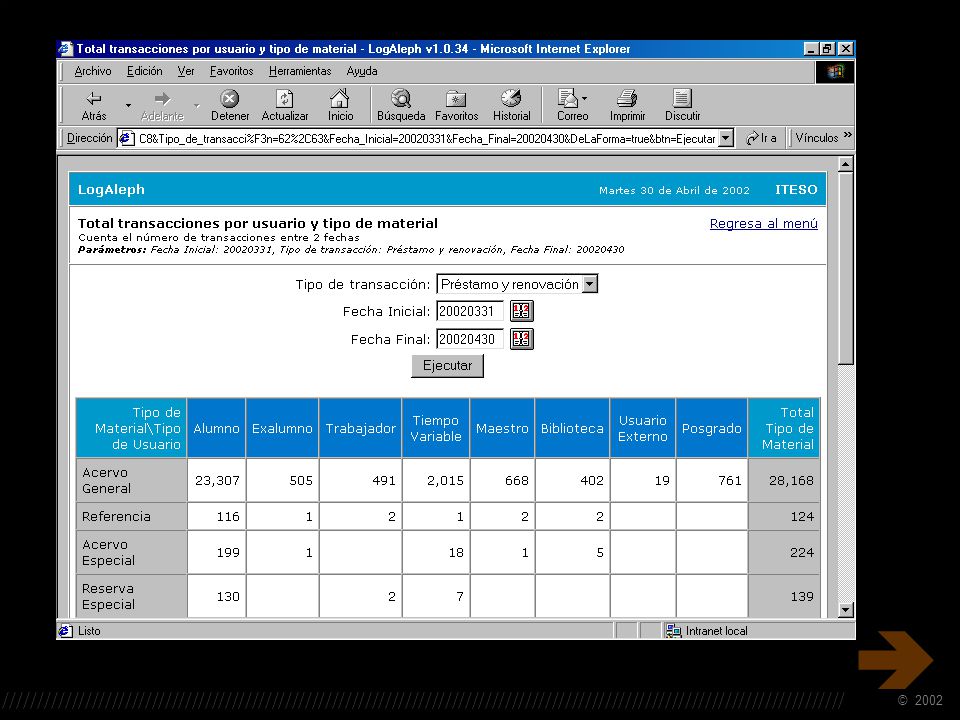Open the Búsqueda search panel
This screenshot has height=720, width=960.
tap(401, 105)
